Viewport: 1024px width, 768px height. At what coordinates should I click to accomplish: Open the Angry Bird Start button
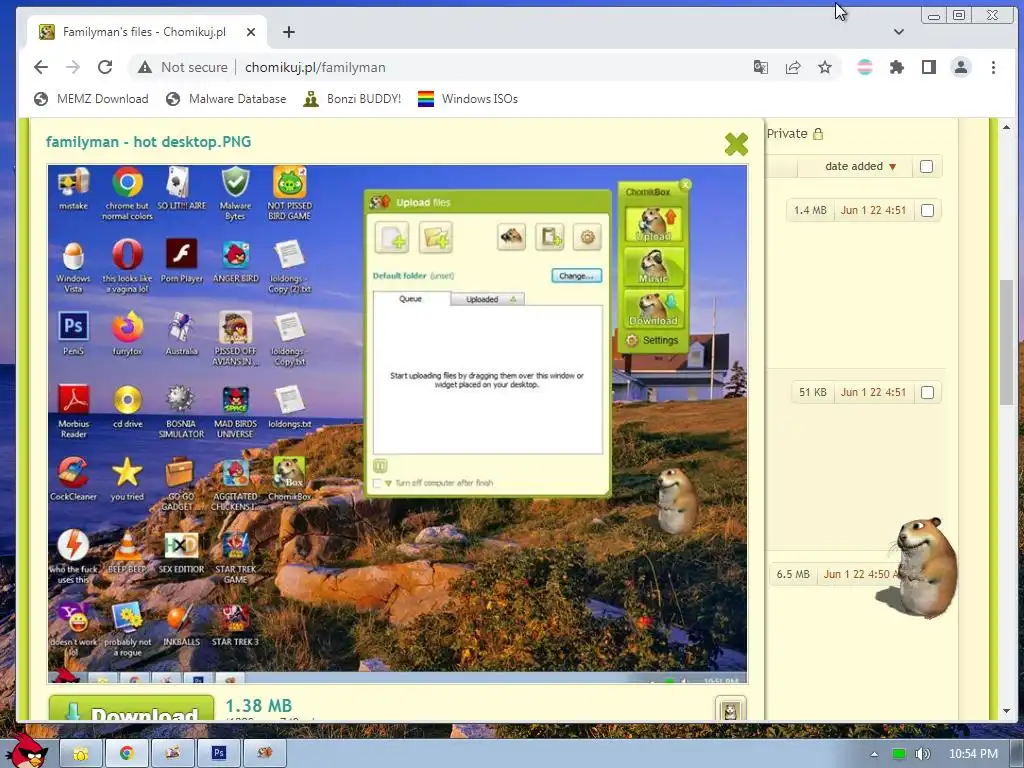point(26,751)
